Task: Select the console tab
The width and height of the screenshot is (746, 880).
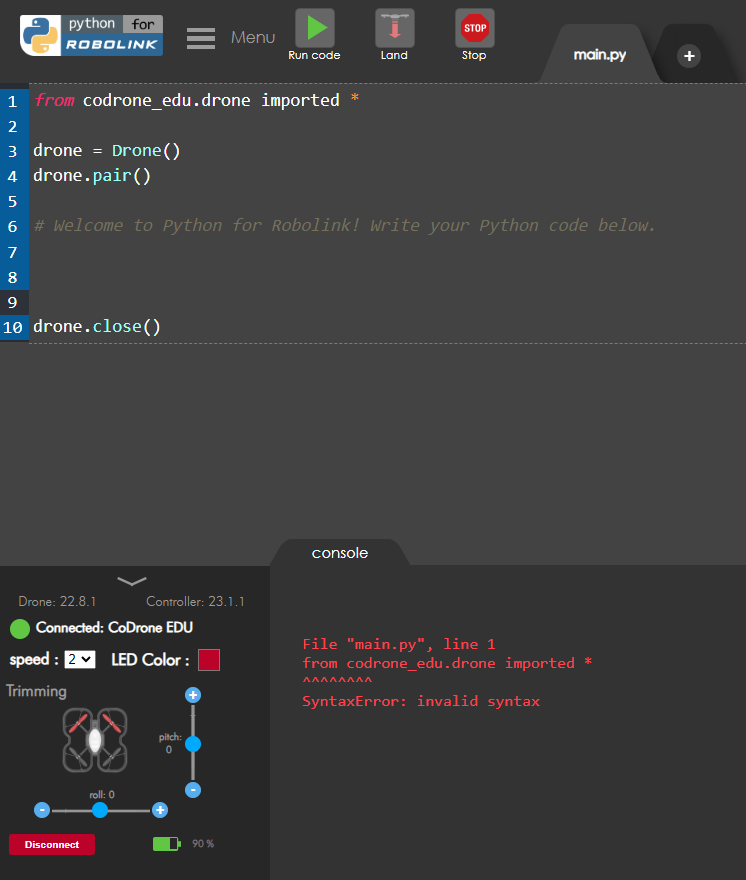Action: tap(340, 553)
